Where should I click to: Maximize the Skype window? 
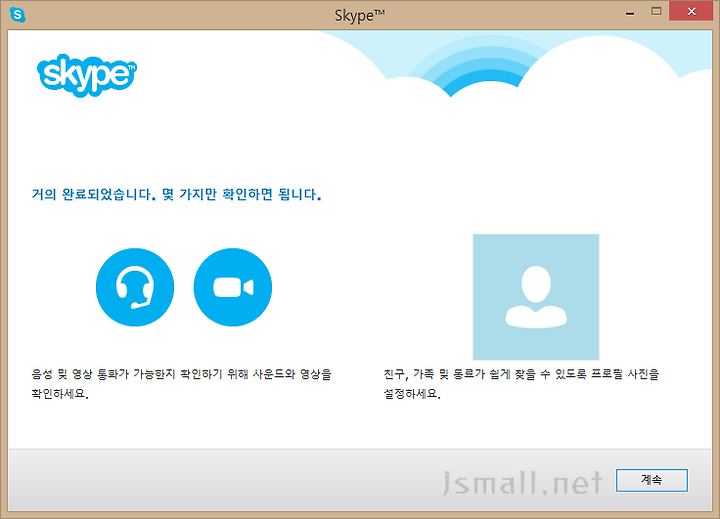click(x=656, y=11)
